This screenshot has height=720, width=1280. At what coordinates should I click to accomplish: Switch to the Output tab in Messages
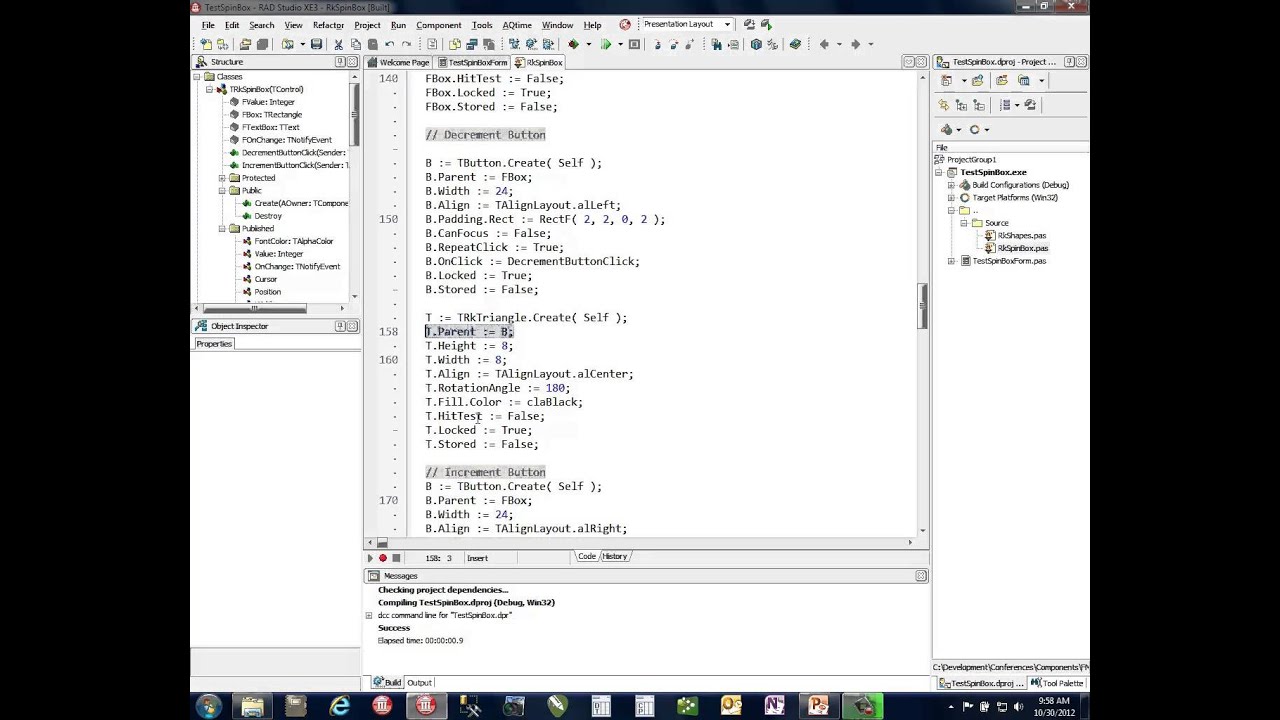tap(419, 683)
